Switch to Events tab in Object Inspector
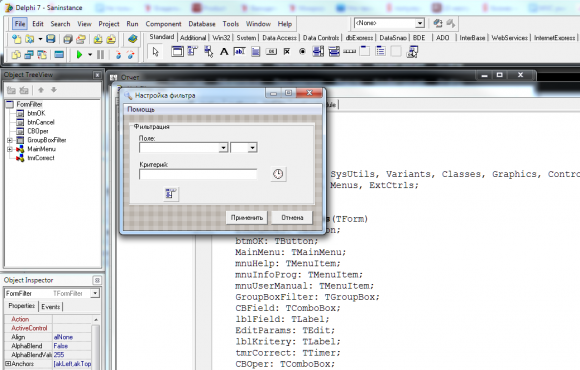The height and width of the screenshot is (370, 580). click(x=51, y=307)
